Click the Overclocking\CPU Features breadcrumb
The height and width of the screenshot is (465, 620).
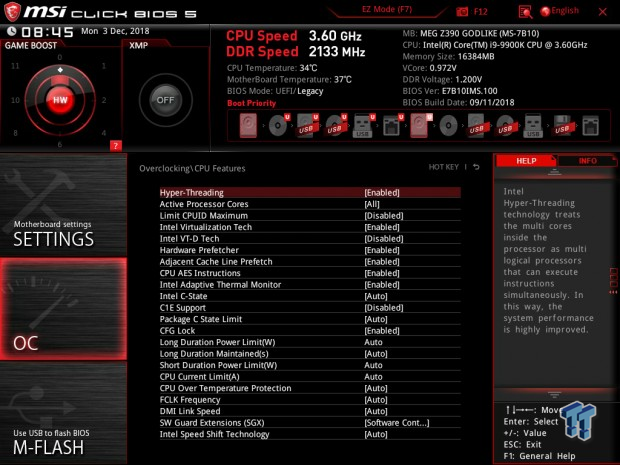pos(192,168)
